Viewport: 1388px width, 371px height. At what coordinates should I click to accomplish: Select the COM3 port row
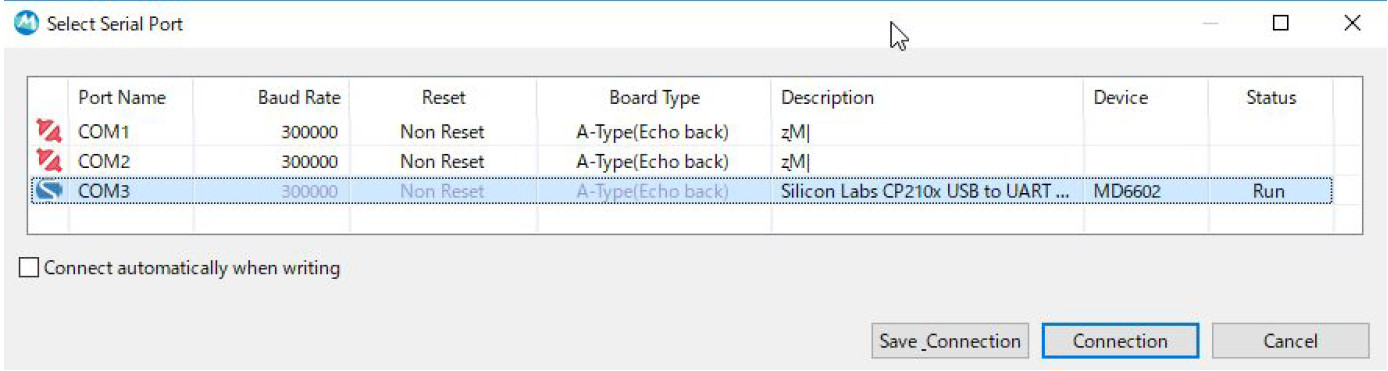pos(682,191)
